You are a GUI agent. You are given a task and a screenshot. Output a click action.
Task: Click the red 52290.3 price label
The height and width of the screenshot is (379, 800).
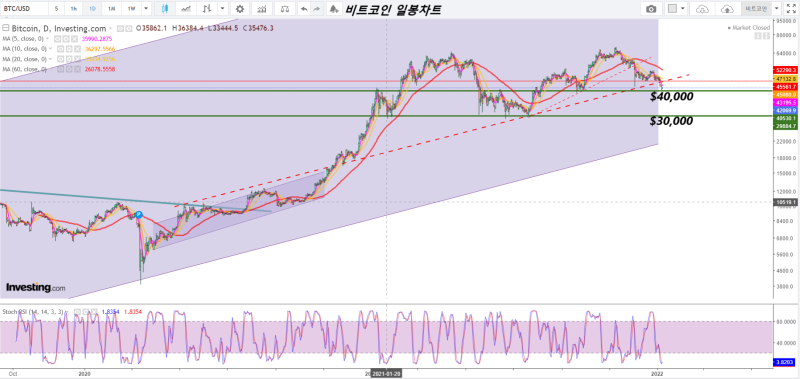pos(786,69)
